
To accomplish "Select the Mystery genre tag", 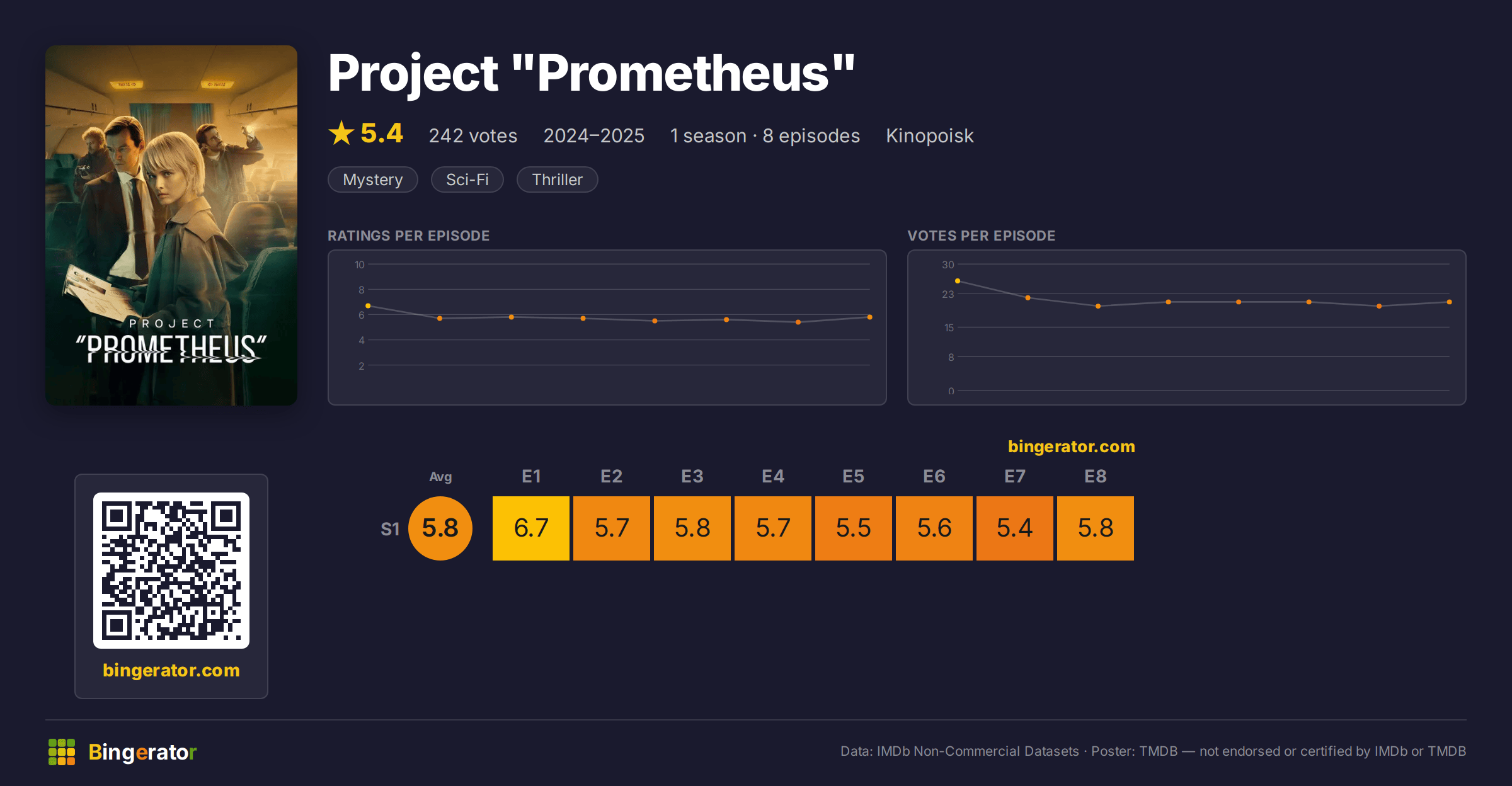I will (x=373, y=179).
